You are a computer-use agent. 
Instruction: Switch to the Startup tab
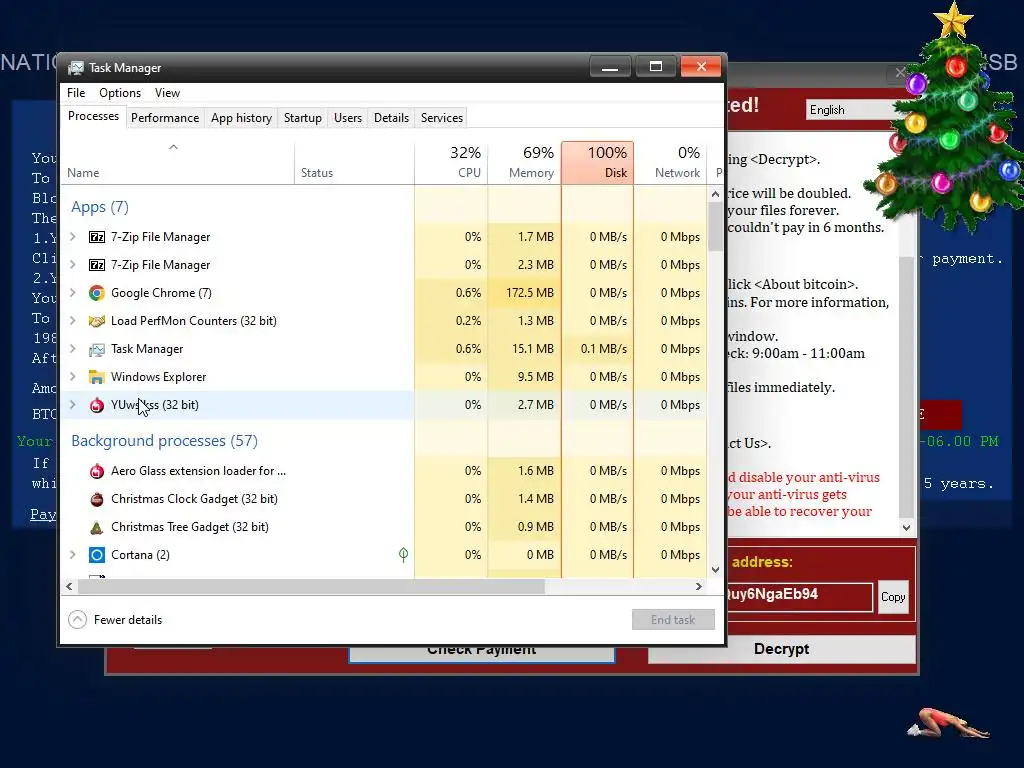pos(302,118)
